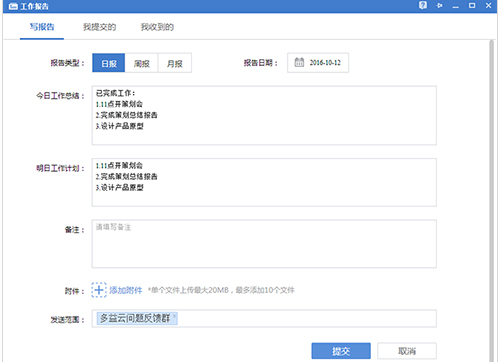Click the 备注 remarks text area
Screen dimensions: 500x362
point(264,244)
